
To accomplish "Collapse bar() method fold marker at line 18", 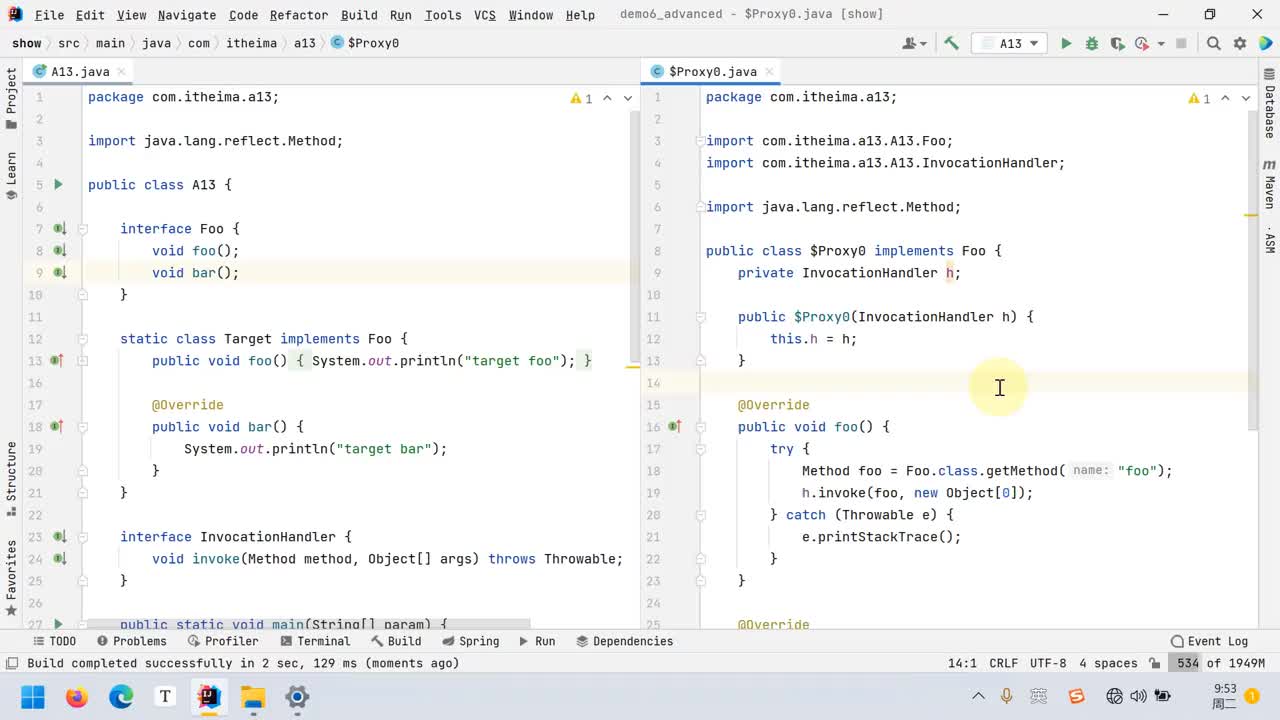I will tap(83, 427).
